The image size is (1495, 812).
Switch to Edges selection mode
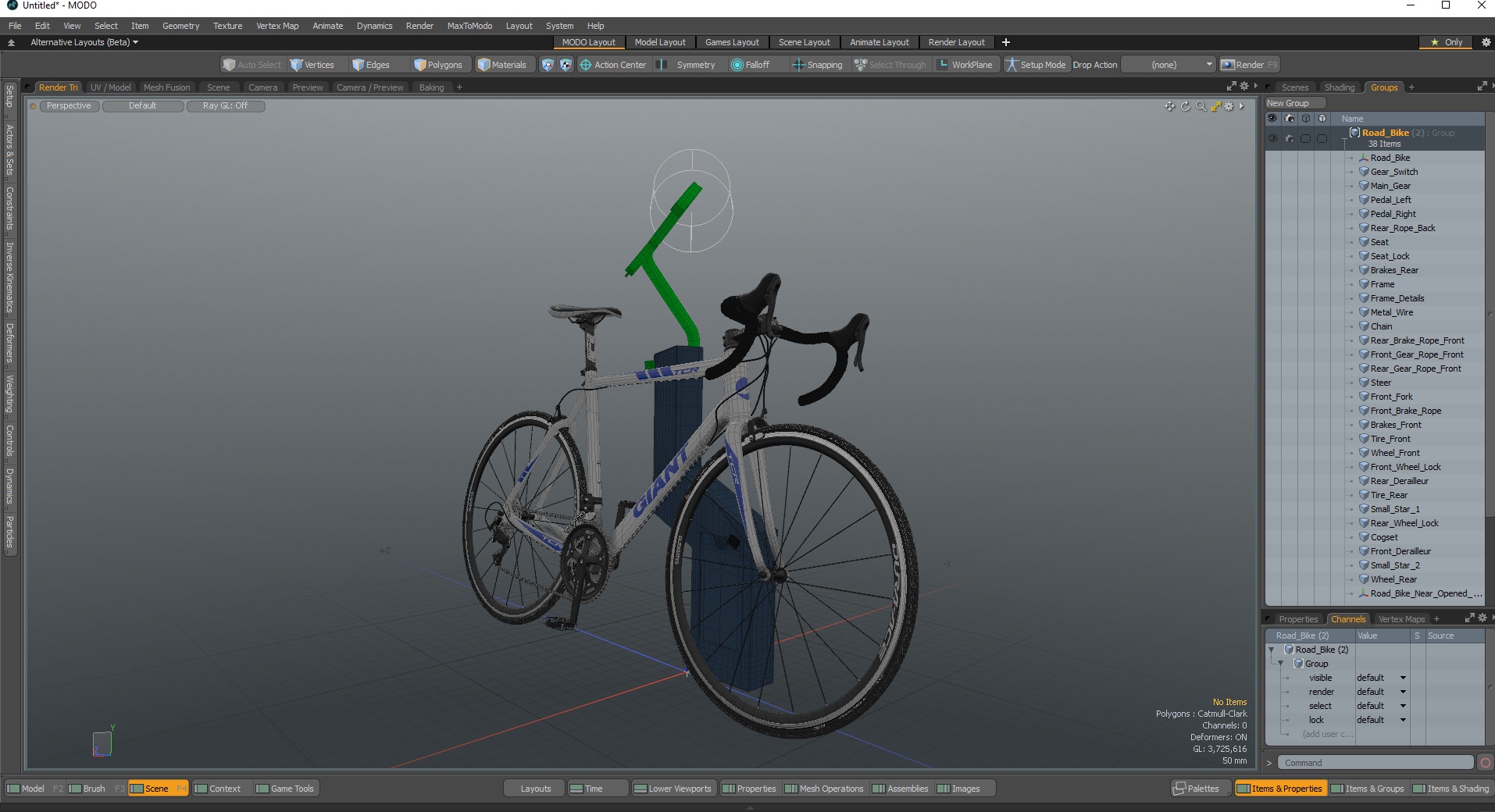[x=372, y=65]
